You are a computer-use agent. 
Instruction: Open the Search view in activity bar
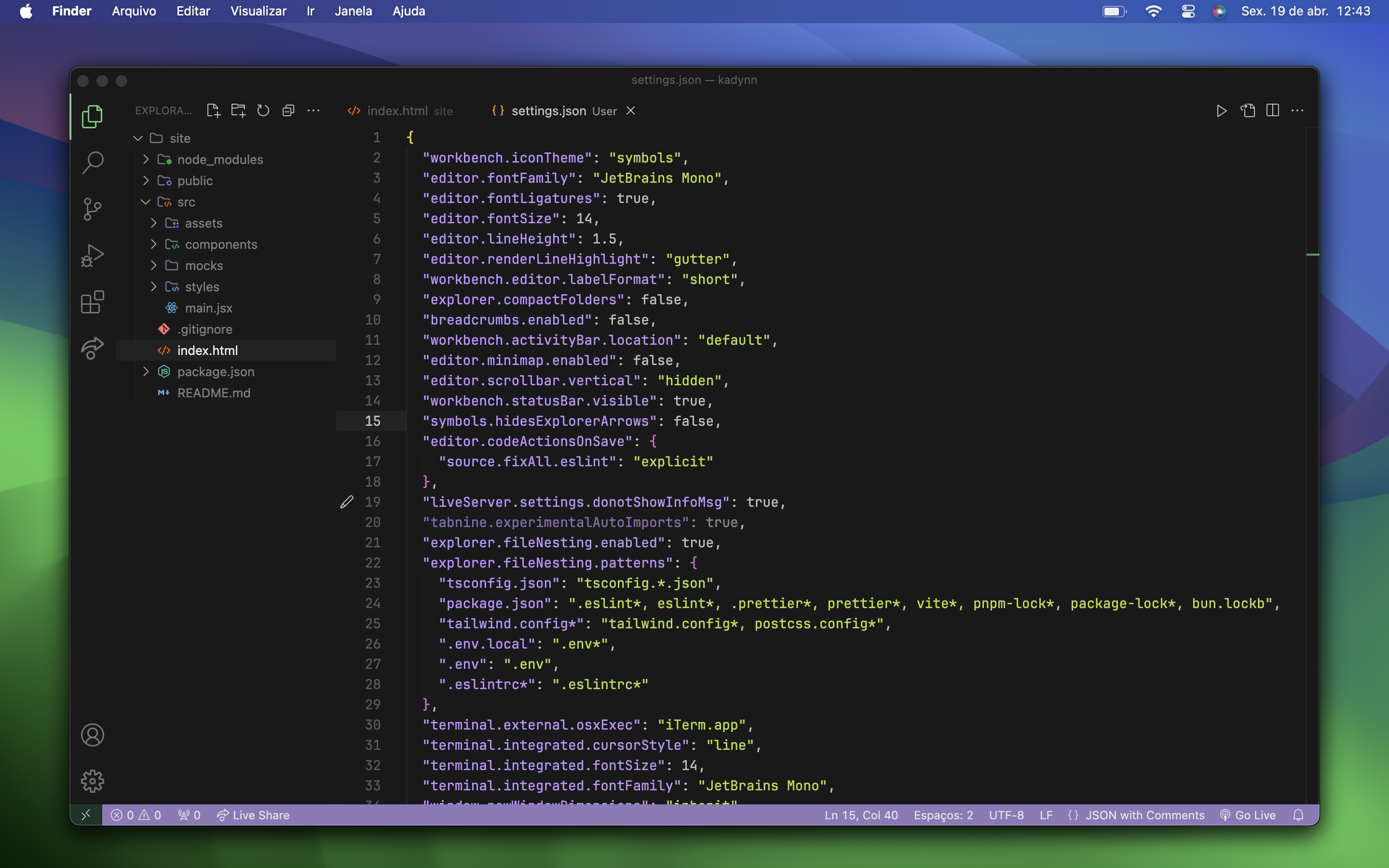pos(93,163)
